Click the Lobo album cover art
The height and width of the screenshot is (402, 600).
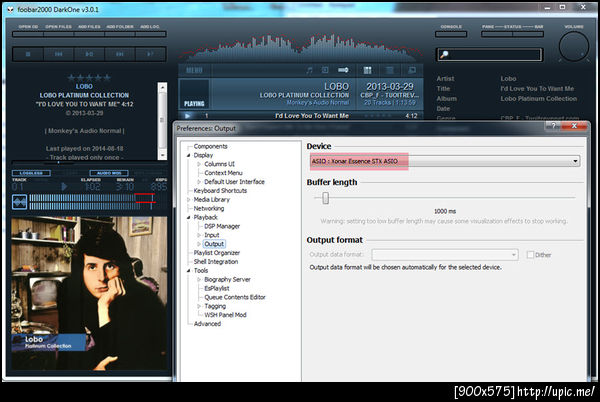(x=89, y=293)
